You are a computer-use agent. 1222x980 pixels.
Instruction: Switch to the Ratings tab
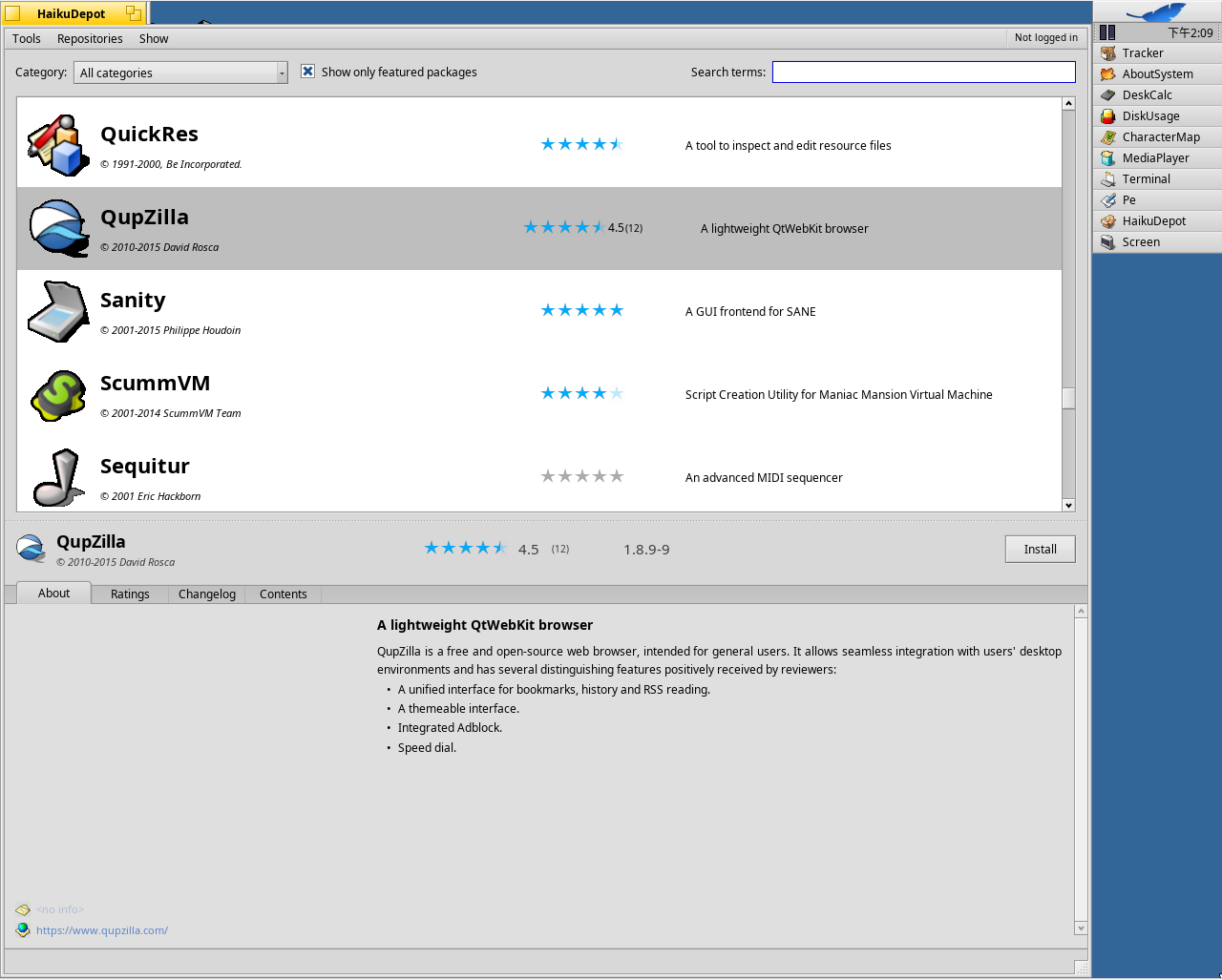130,594
